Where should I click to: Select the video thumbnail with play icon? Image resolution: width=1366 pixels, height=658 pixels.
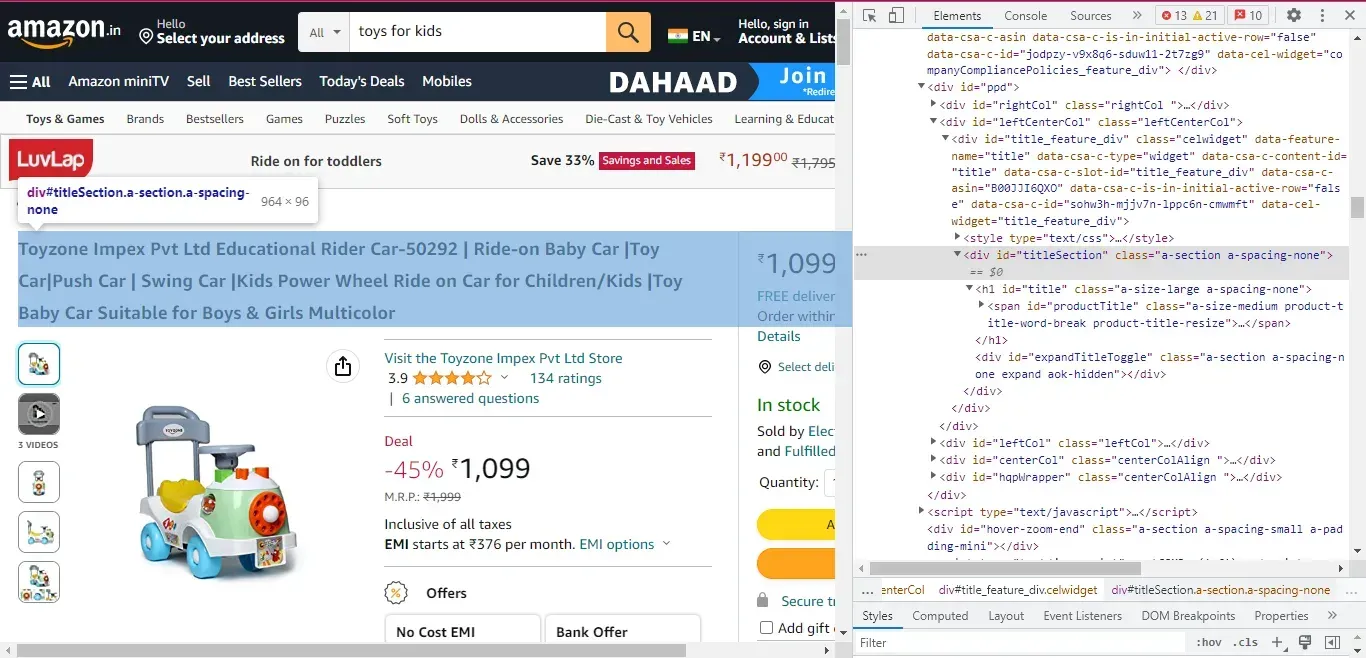click(x=39, y=414)
